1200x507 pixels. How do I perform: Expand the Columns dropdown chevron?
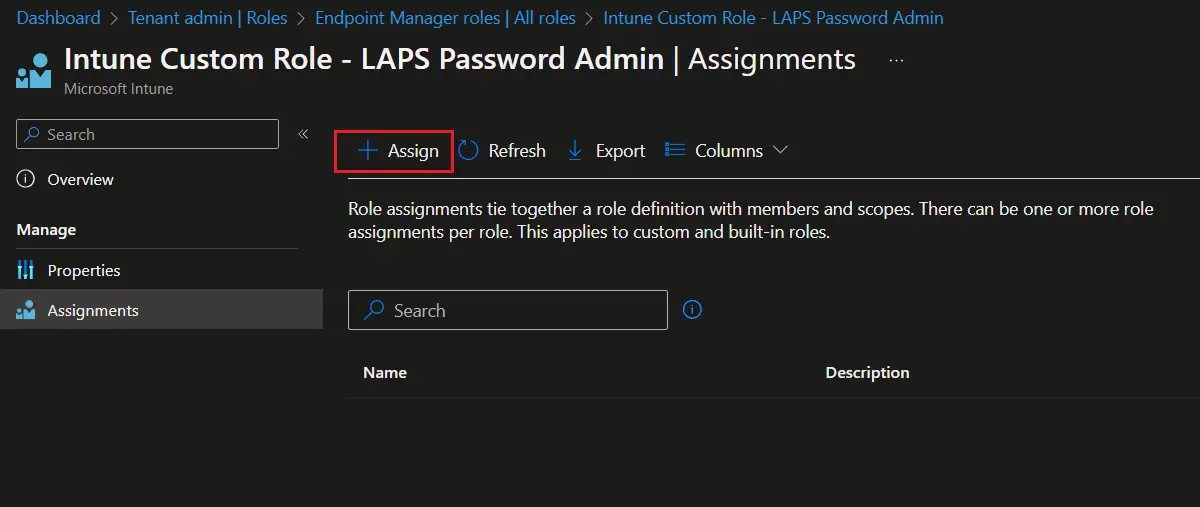781,150
